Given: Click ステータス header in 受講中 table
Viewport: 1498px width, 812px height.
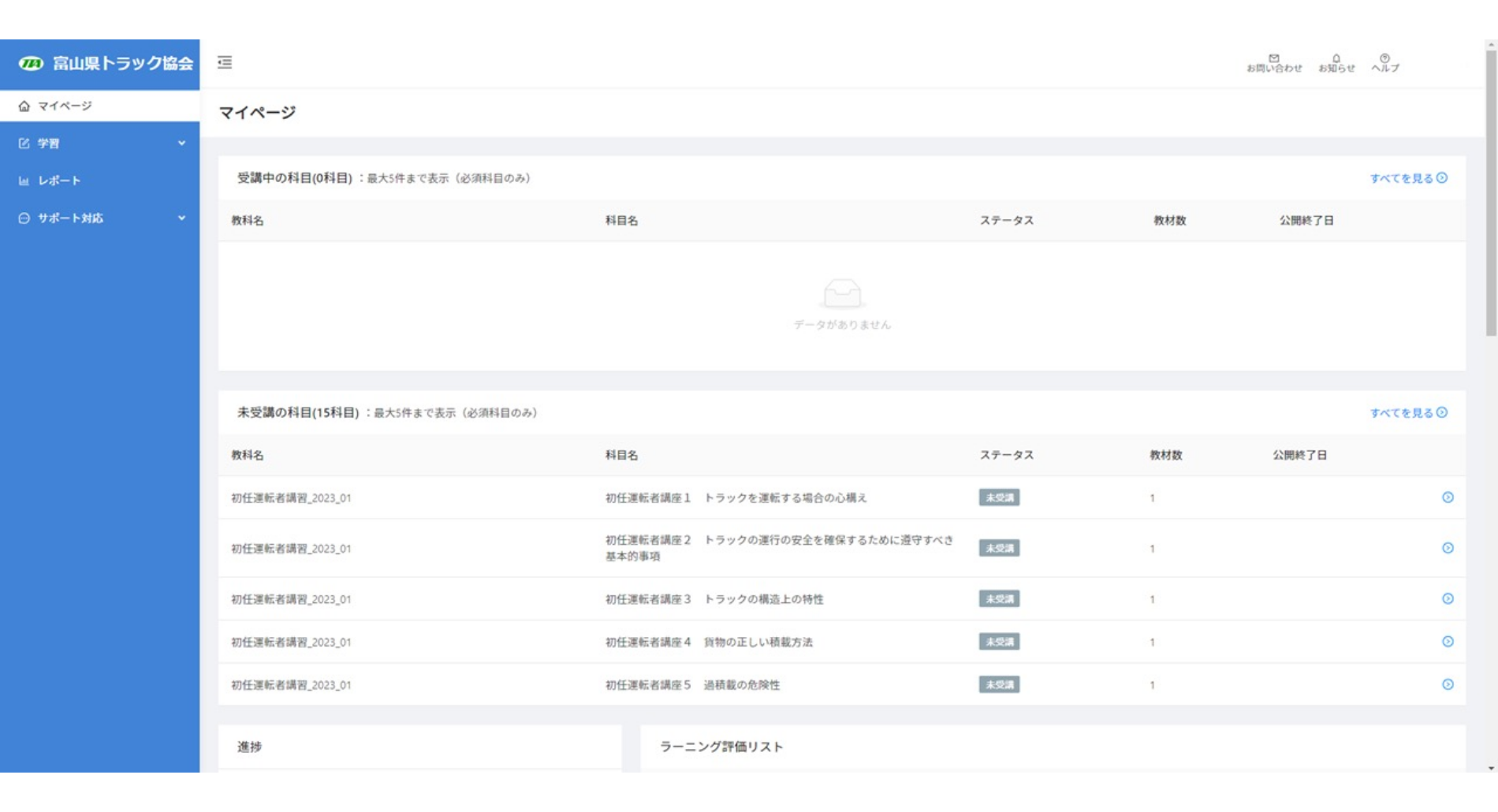Looking at the screenshot, I should (x=1006, y=221).
